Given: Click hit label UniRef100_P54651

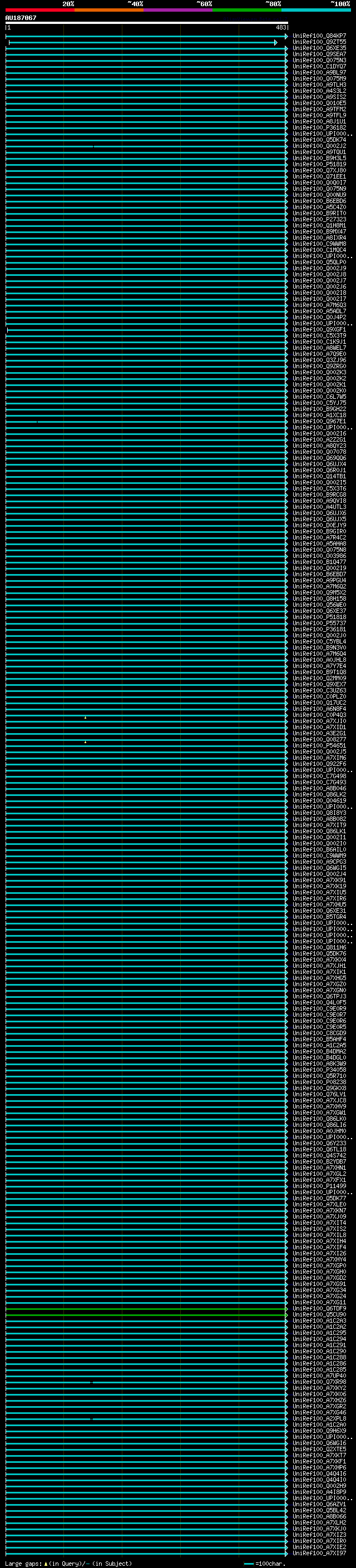Looking at the screenshot, I should click(x=319, y=746).
